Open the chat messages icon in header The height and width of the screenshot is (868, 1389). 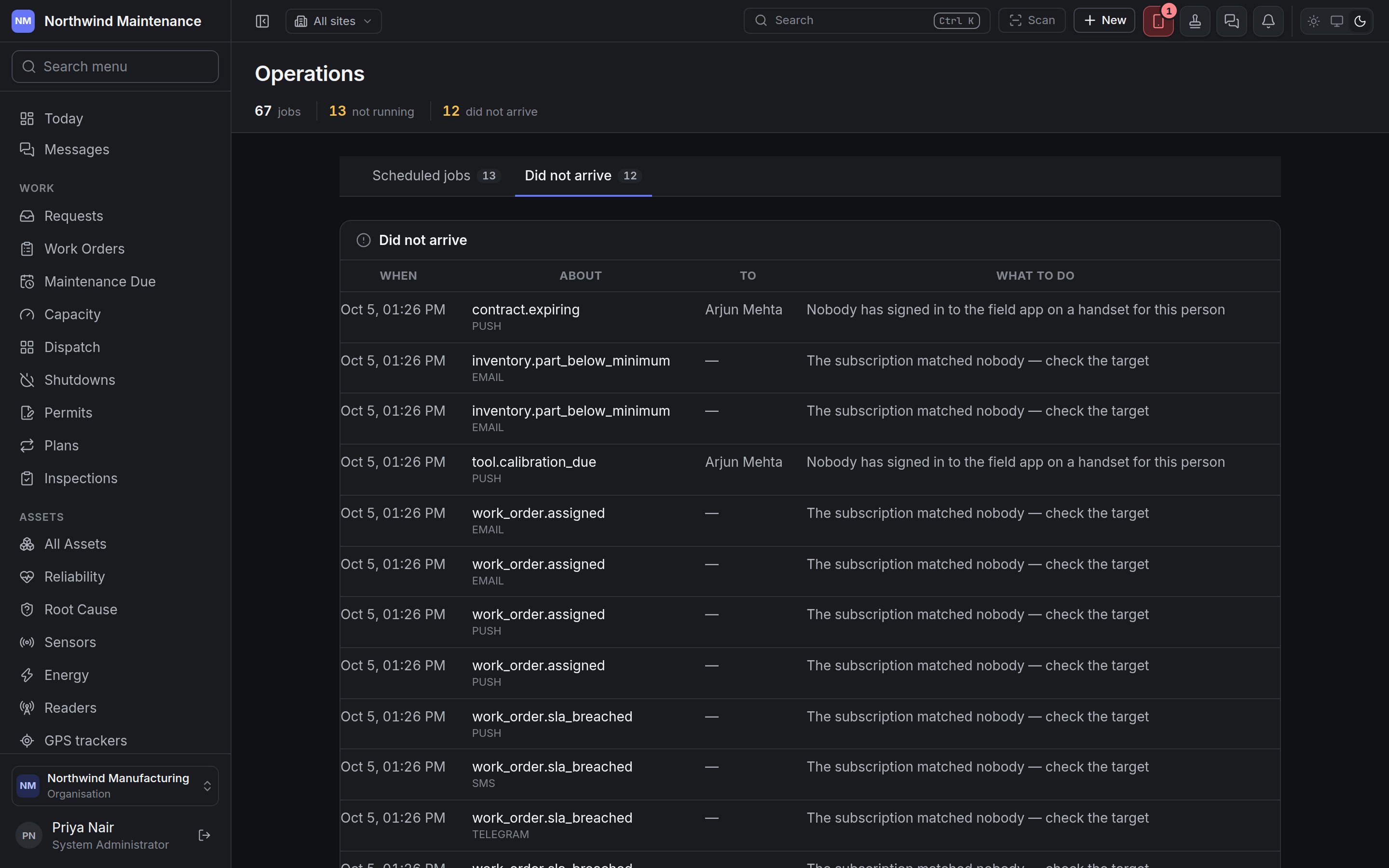click(1232, 21)
